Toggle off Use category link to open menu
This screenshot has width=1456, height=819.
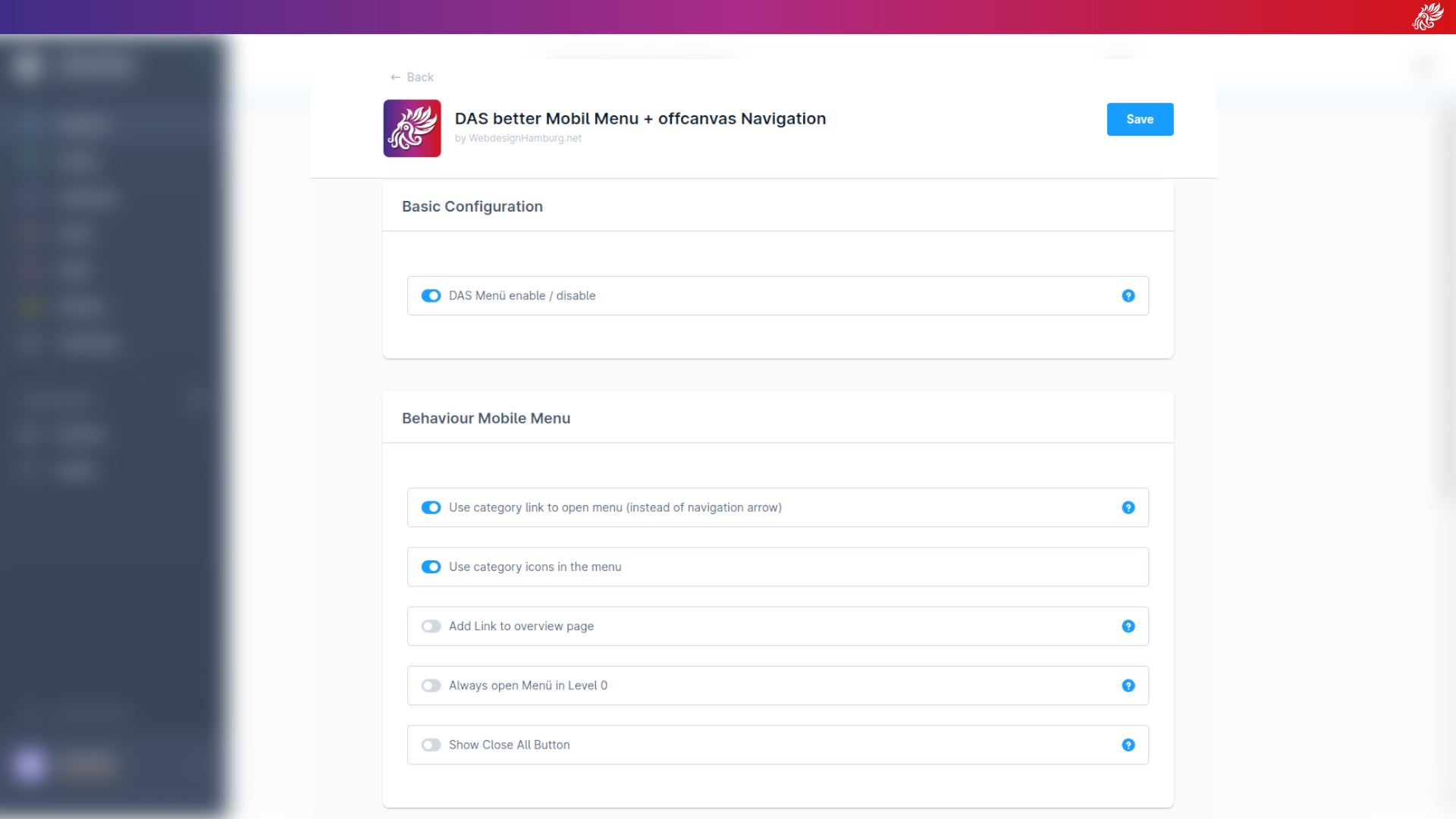pos(431,507)
